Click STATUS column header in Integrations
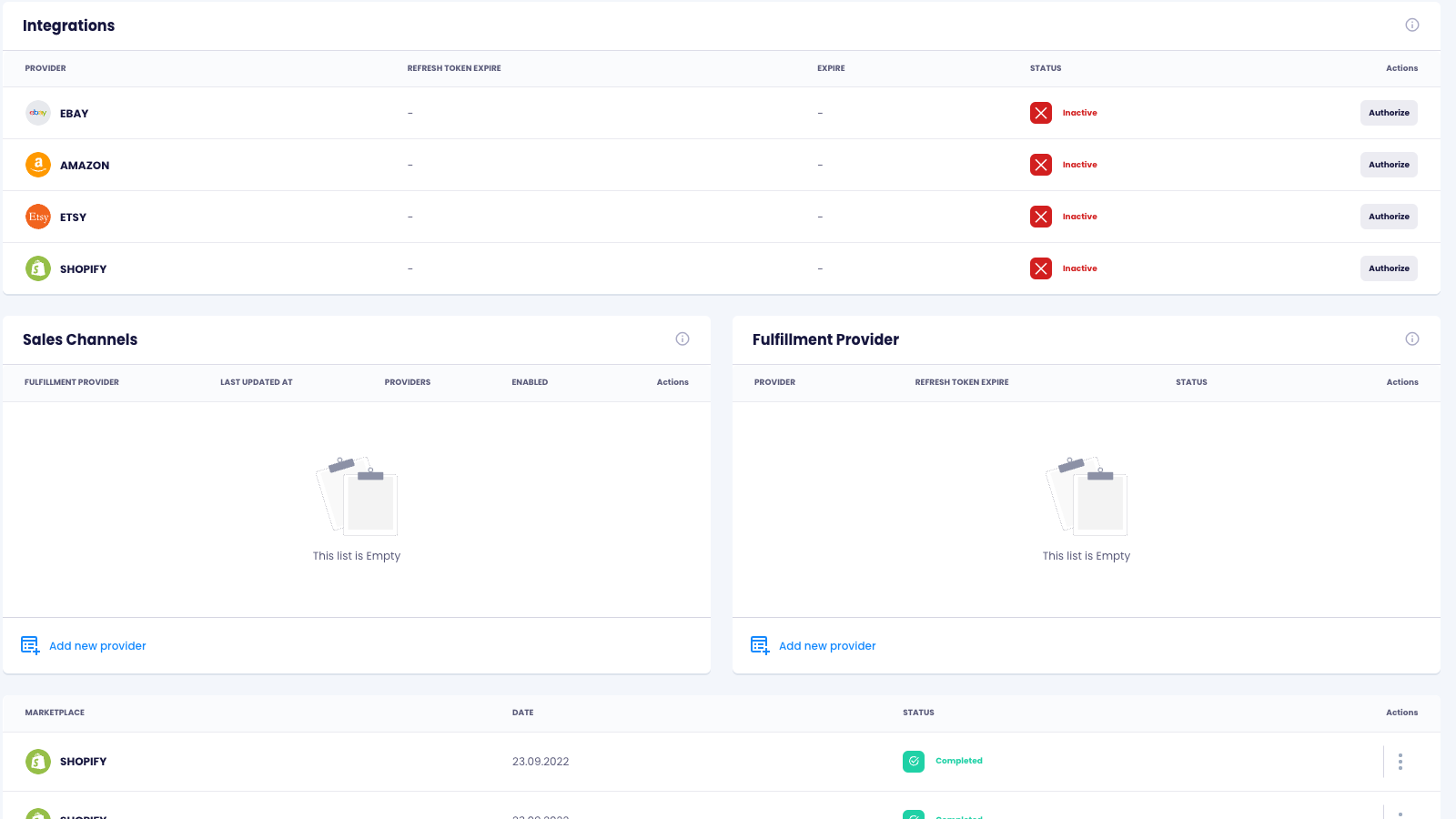 click(1046, 68)
